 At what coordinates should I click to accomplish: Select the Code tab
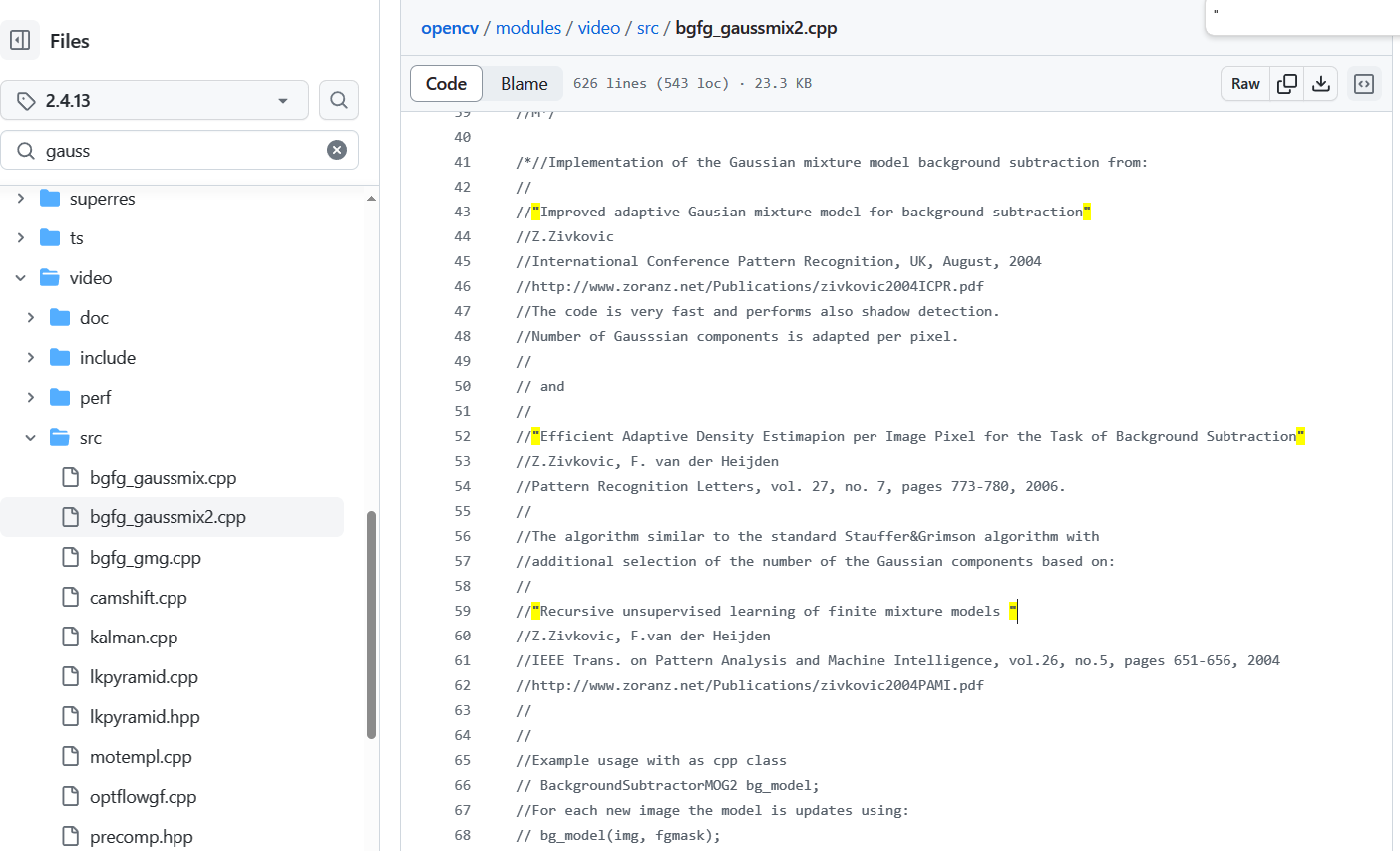click(x=446, y=83)
